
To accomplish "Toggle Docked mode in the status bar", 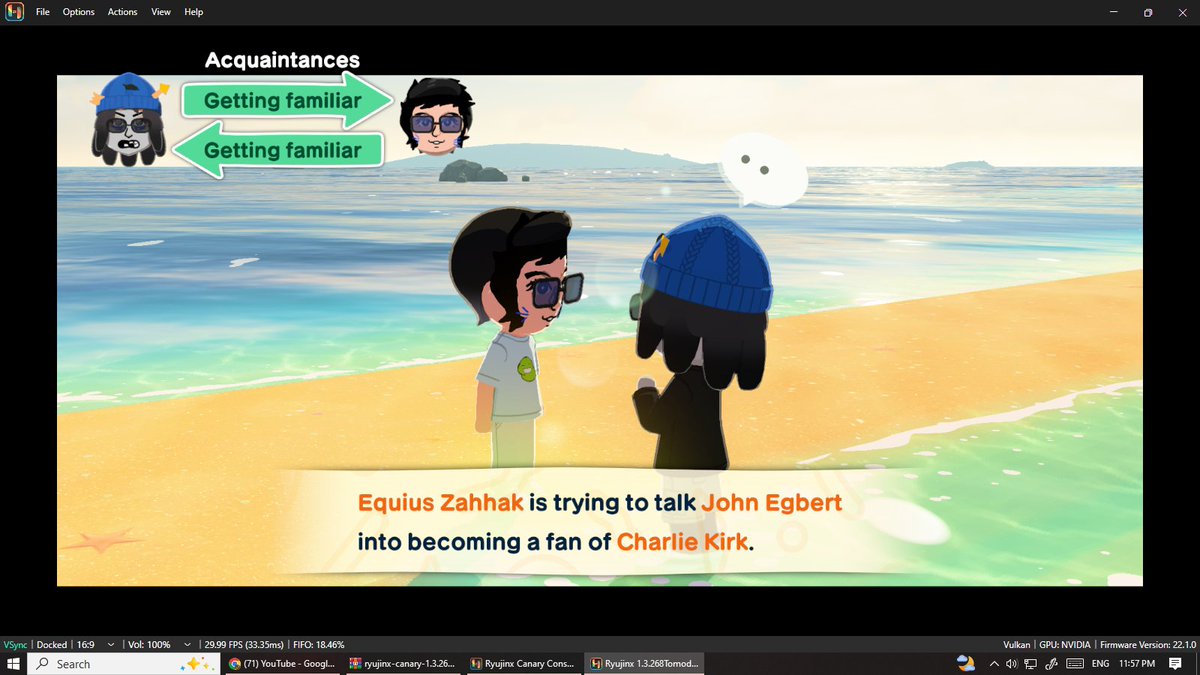I will [52, 645].
